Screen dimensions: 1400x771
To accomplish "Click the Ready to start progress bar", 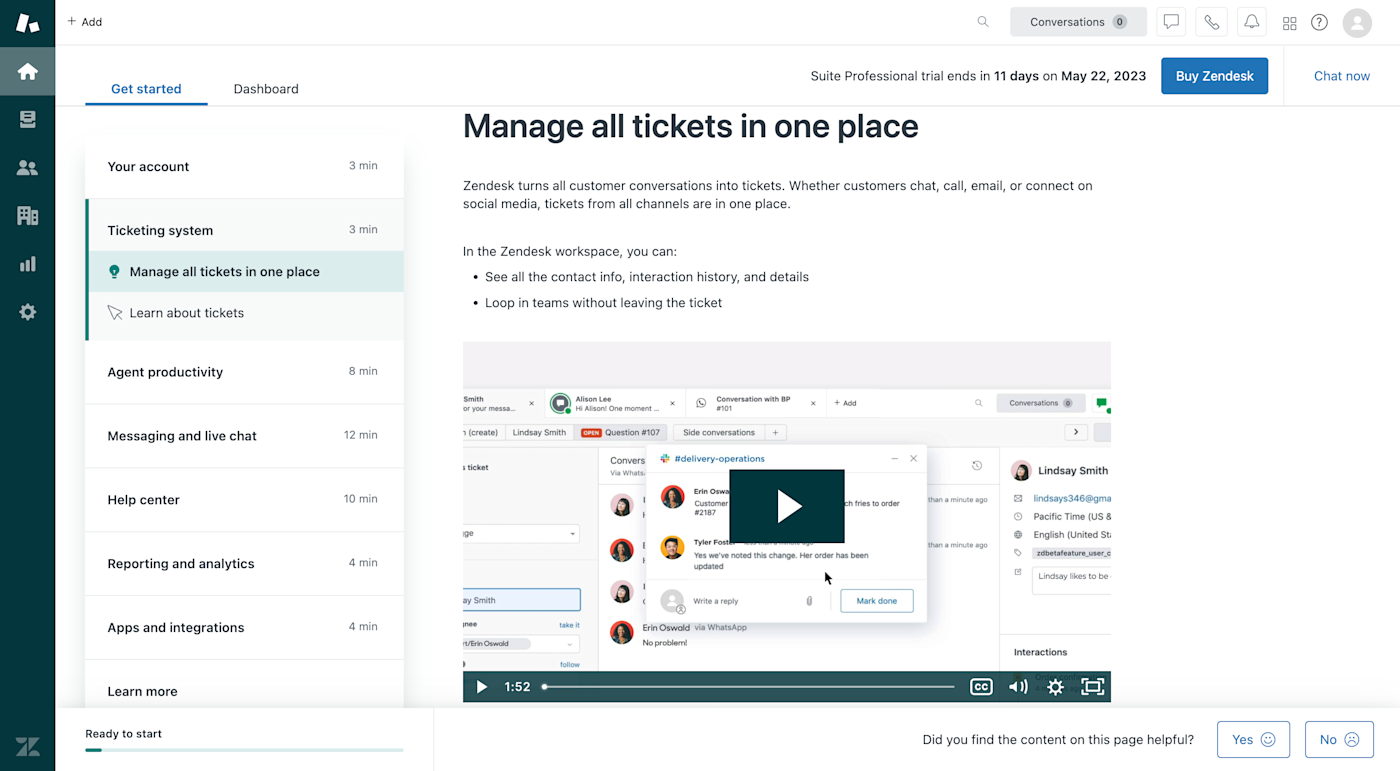I will [x=244, y=750].
